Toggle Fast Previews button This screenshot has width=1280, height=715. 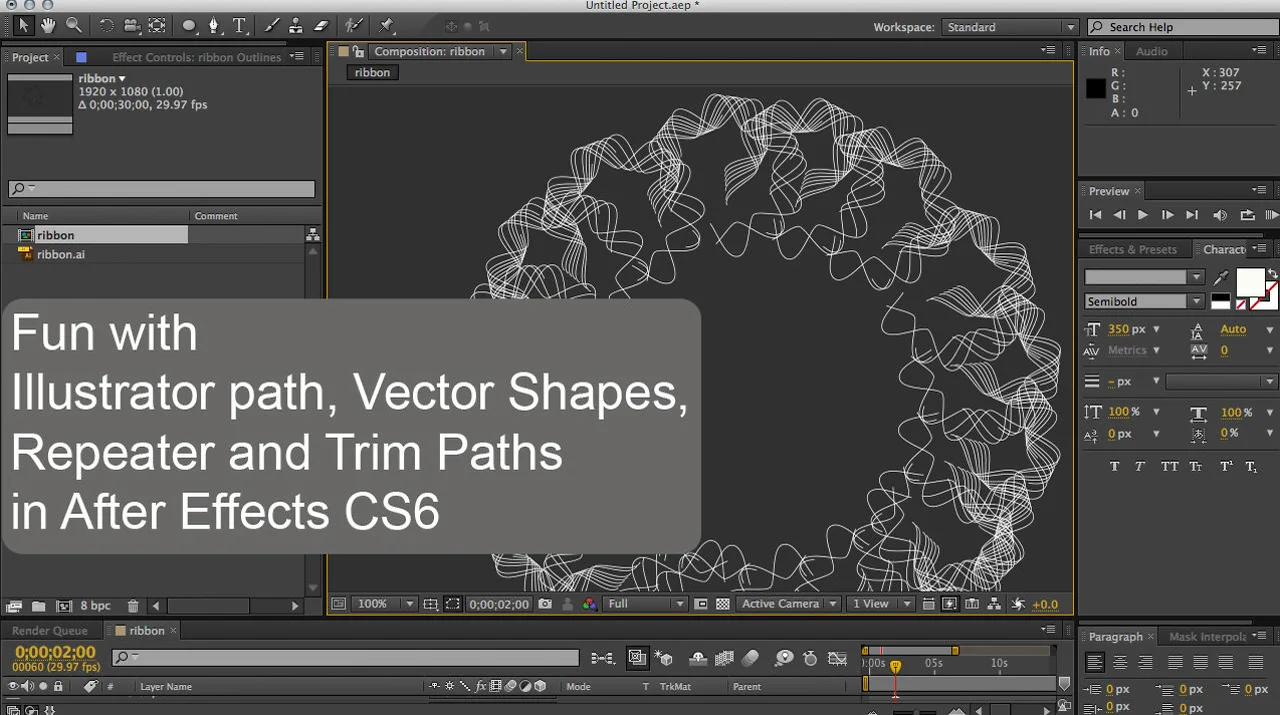point(950,604)
